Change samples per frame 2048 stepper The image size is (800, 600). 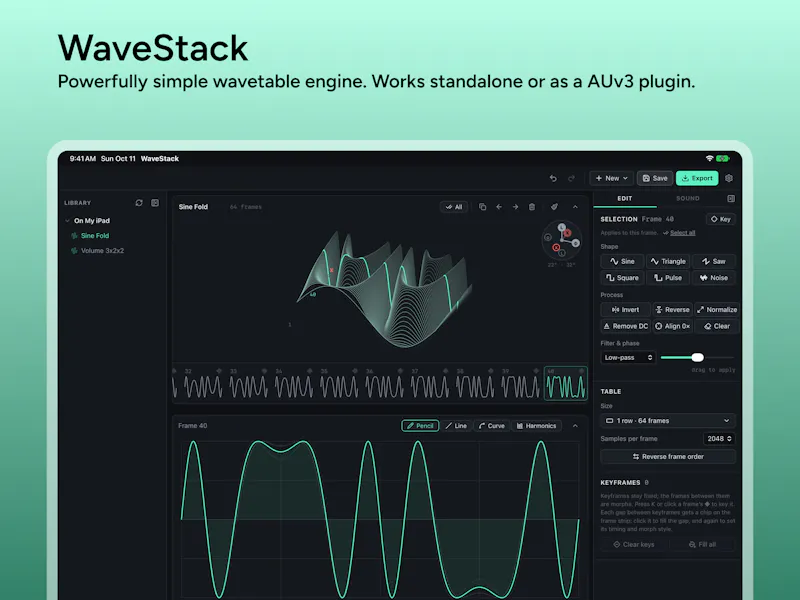pos(719,438)
